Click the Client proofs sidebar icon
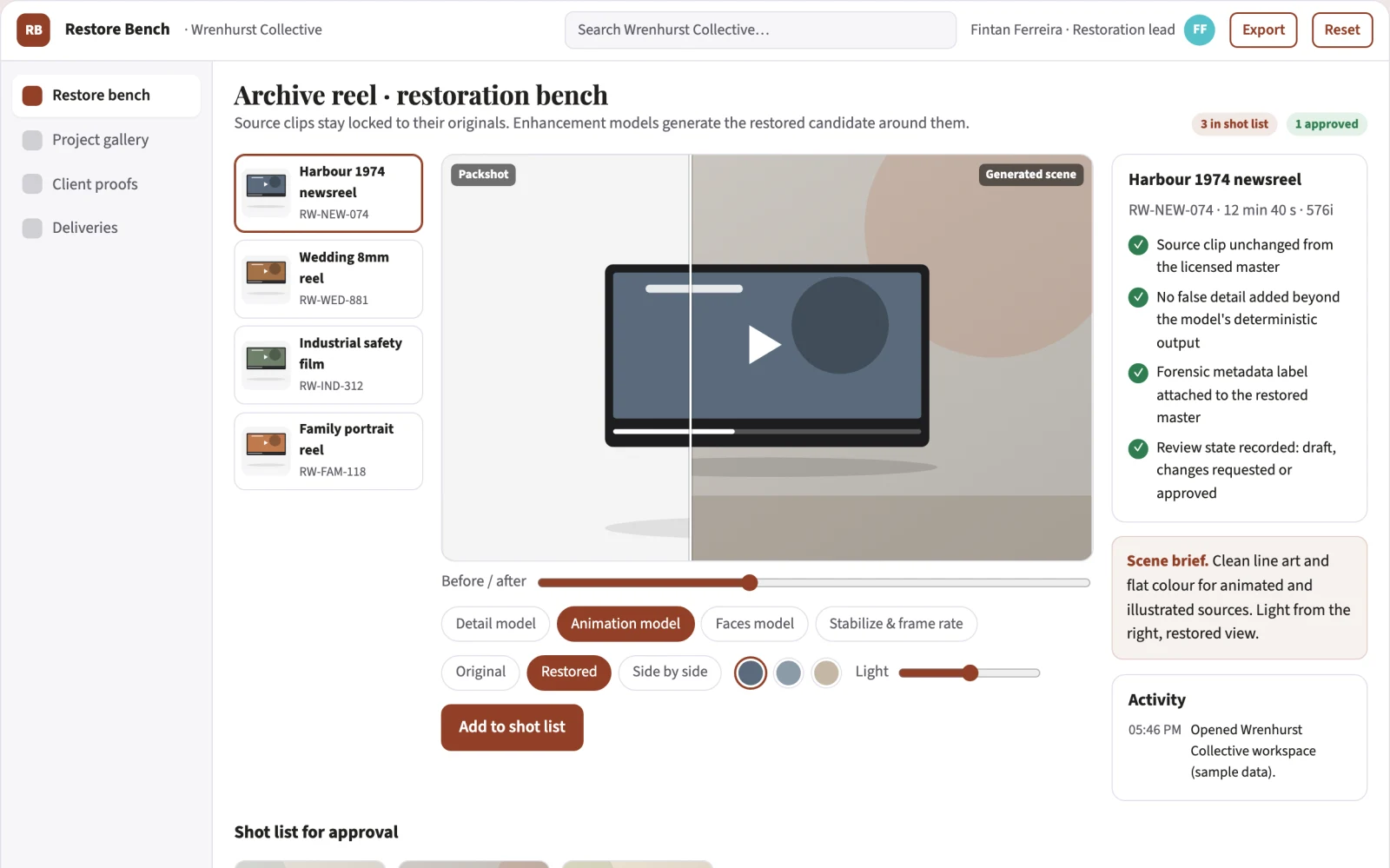 click(x=32, y=184)
